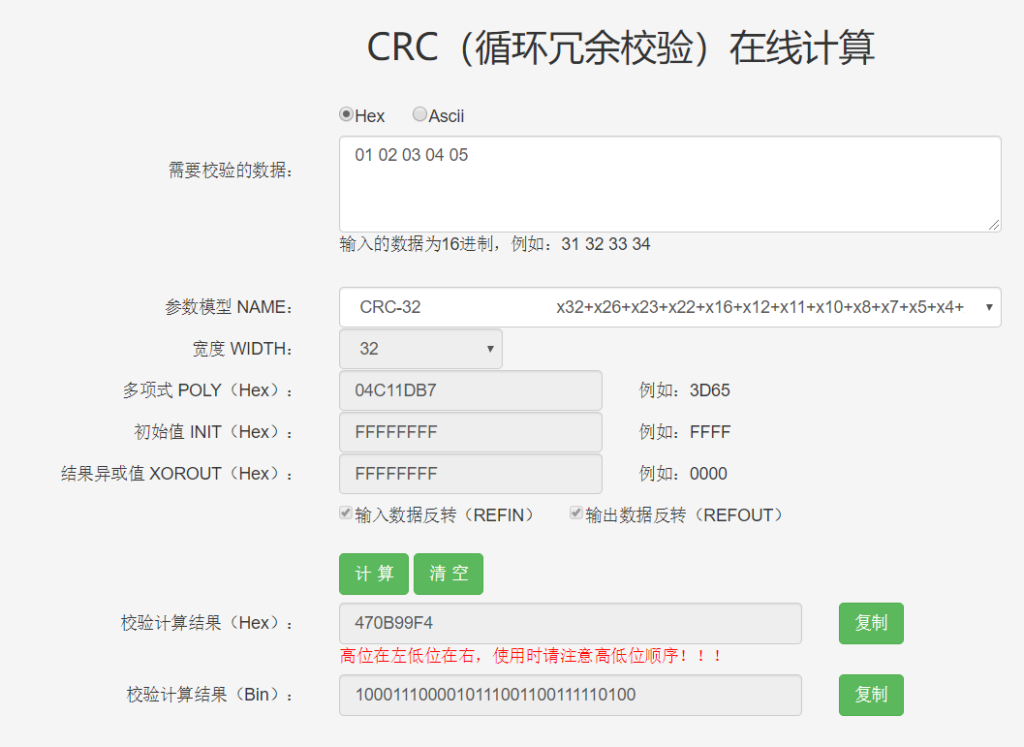1024x747 pixels.
Task: Click 复制 next to the Hex result
Action: tap(870, 623)
